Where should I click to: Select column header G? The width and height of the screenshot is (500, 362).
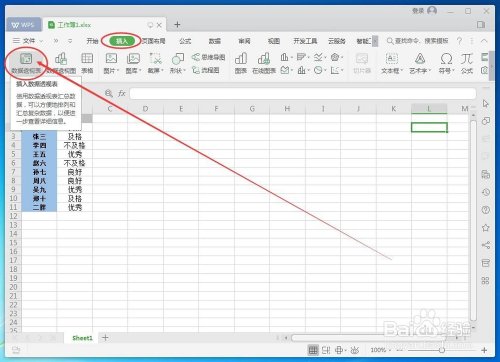point(252,109)
